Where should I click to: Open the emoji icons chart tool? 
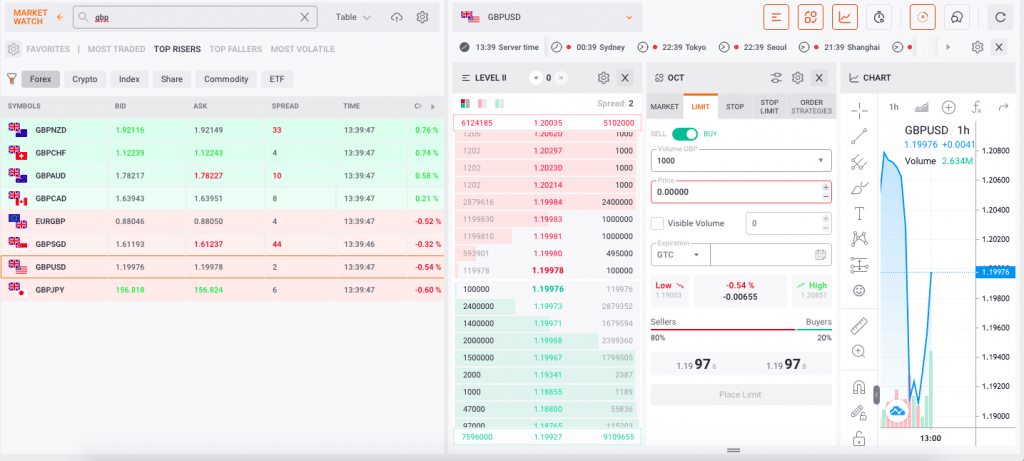(x=859, y=291)
